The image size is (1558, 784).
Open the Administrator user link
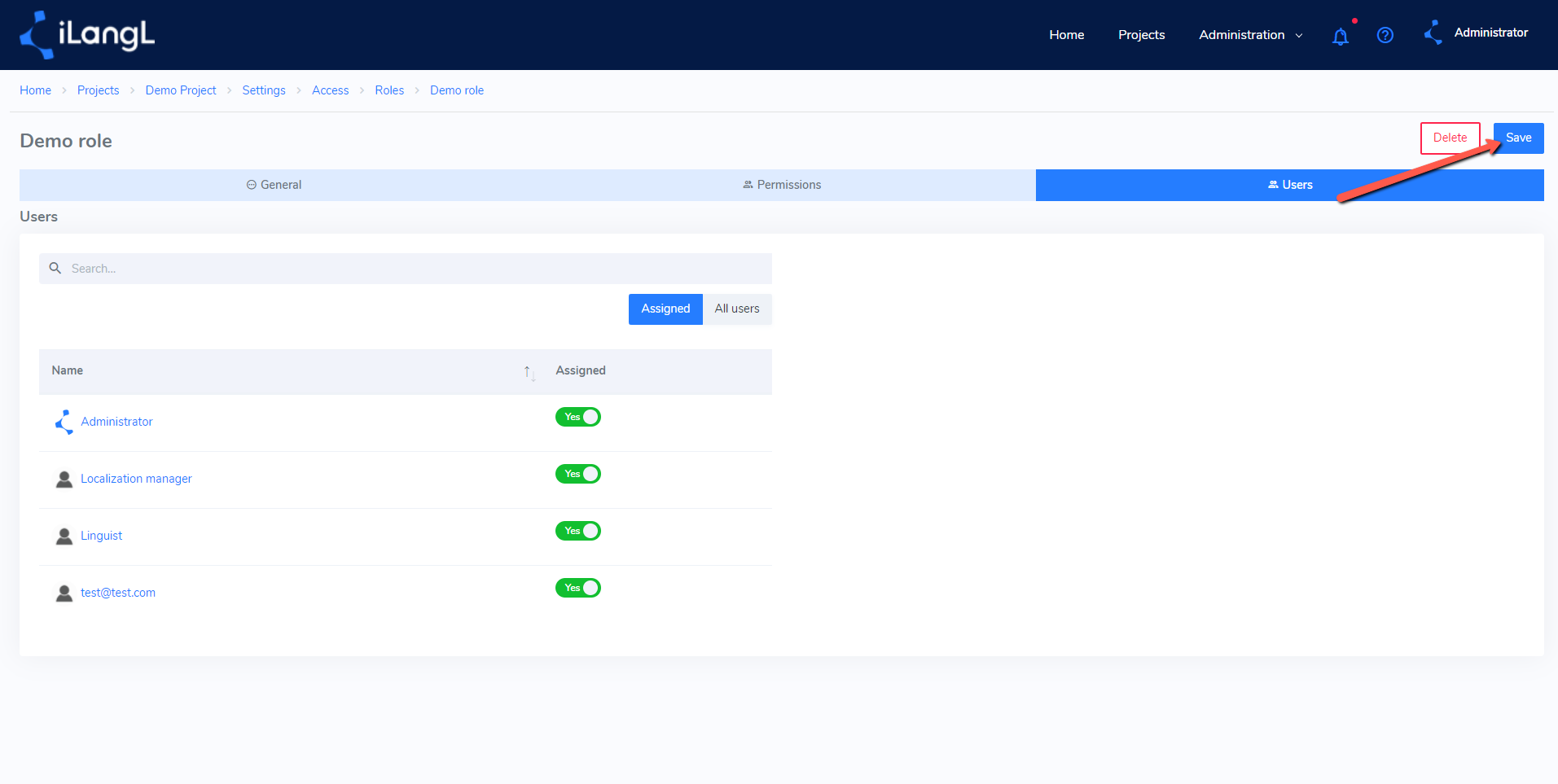pyautogui.click(x=116, y=422)
